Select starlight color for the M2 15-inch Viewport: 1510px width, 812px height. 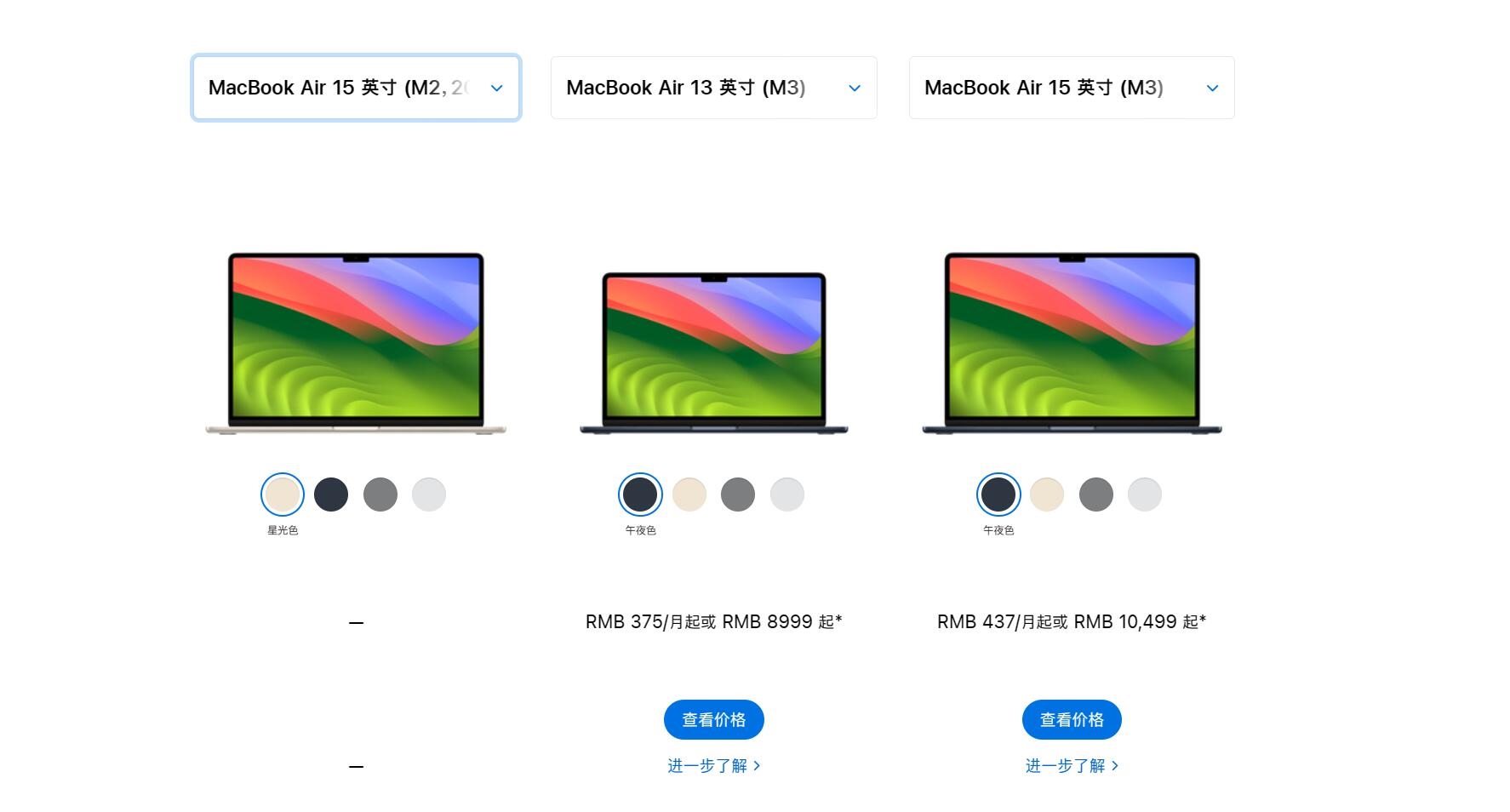[283, 495]
